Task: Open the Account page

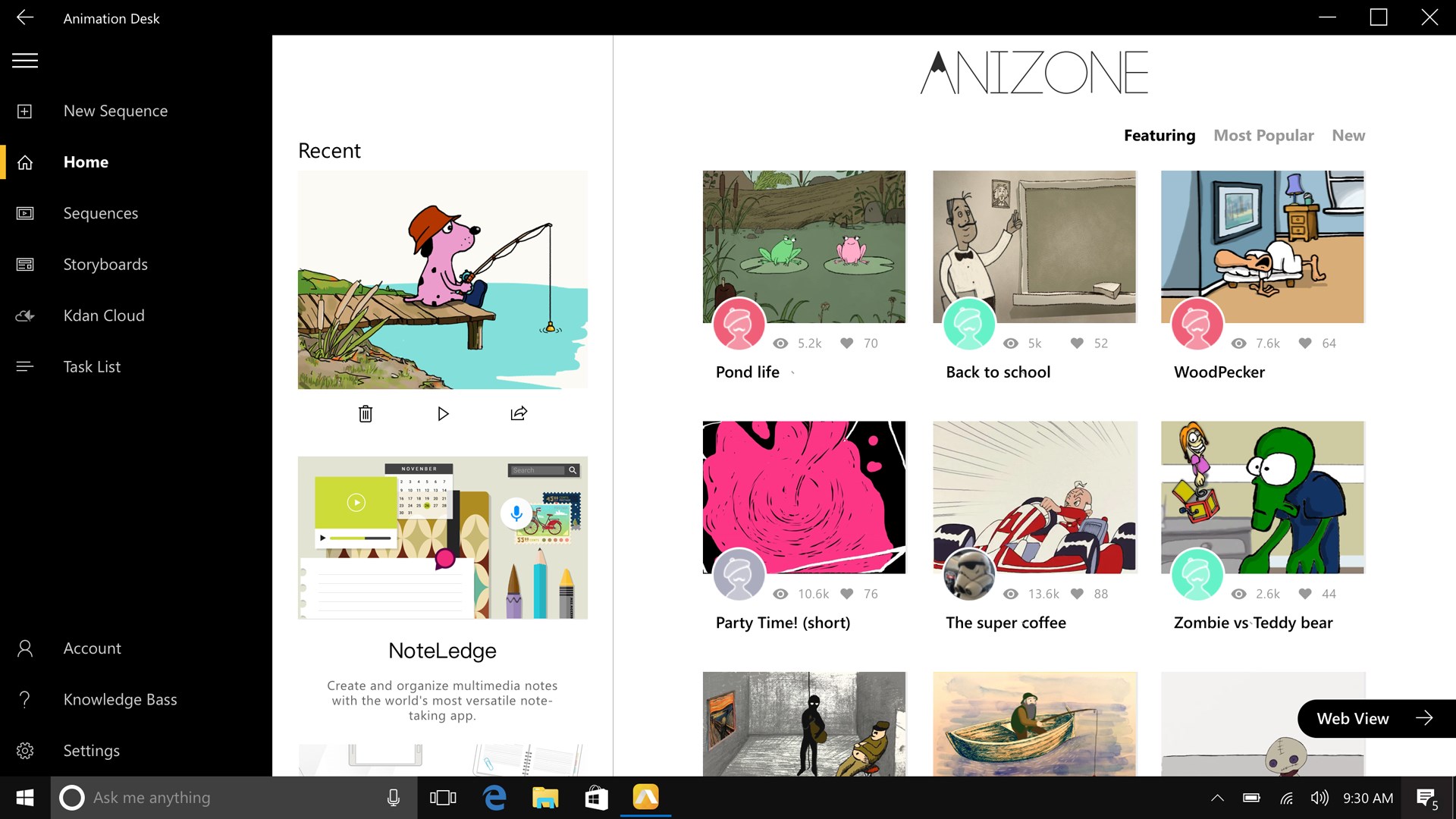Action: [x=92, y=648]
